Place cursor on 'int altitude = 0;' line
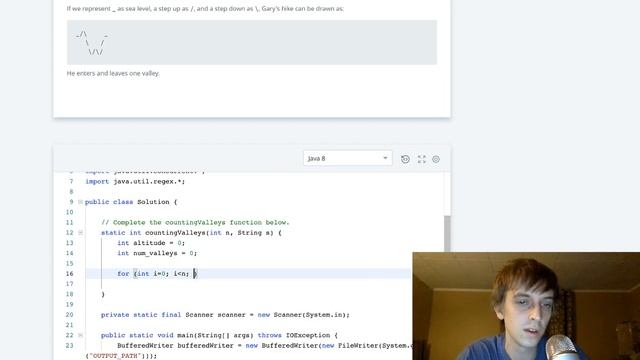Image resolution: width=640 pixels, height=360 pixels. click(x=151, y=243)
